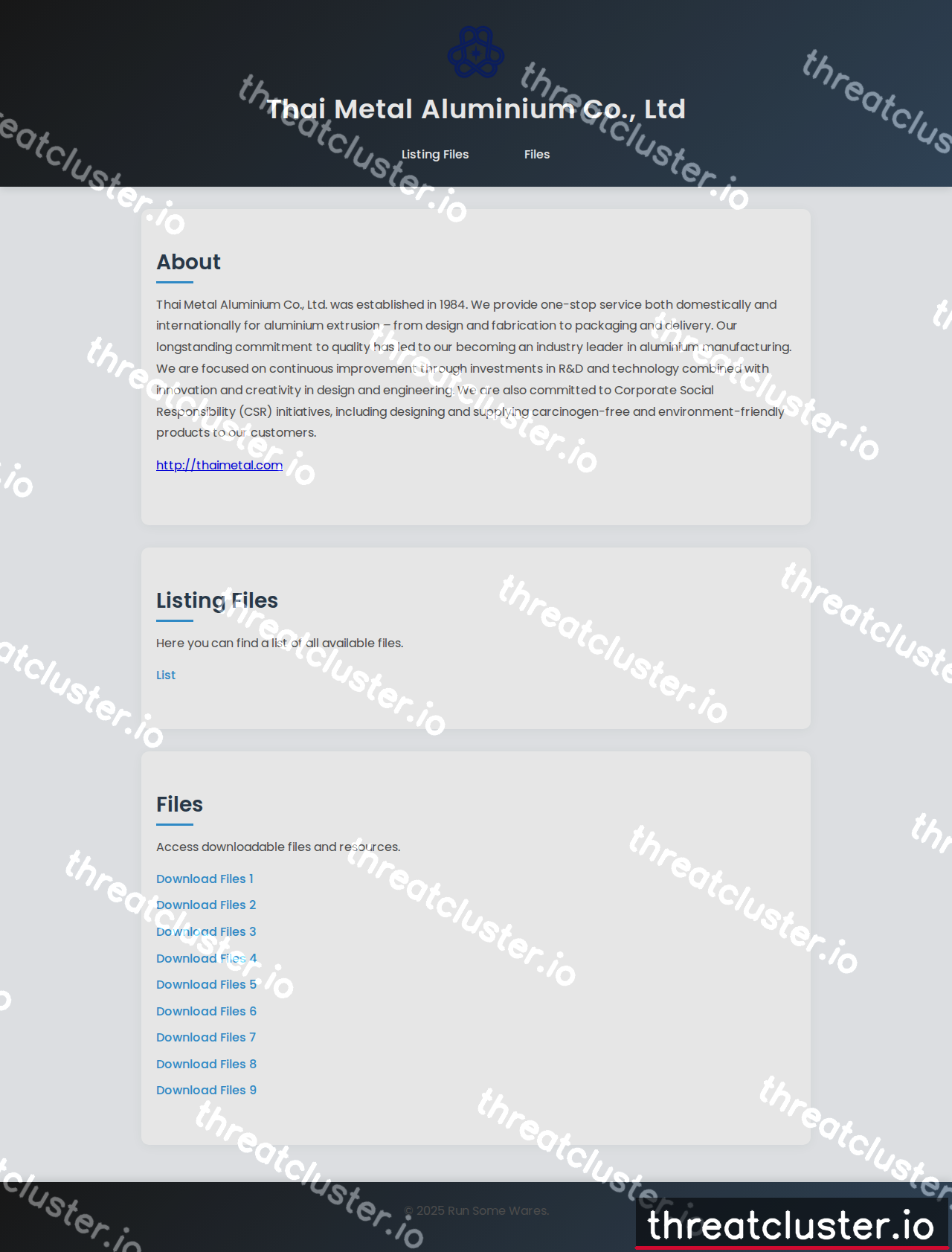952x1252 pixels.
Task: Click Download Files 8
Action: click(x=206, y=1064)
